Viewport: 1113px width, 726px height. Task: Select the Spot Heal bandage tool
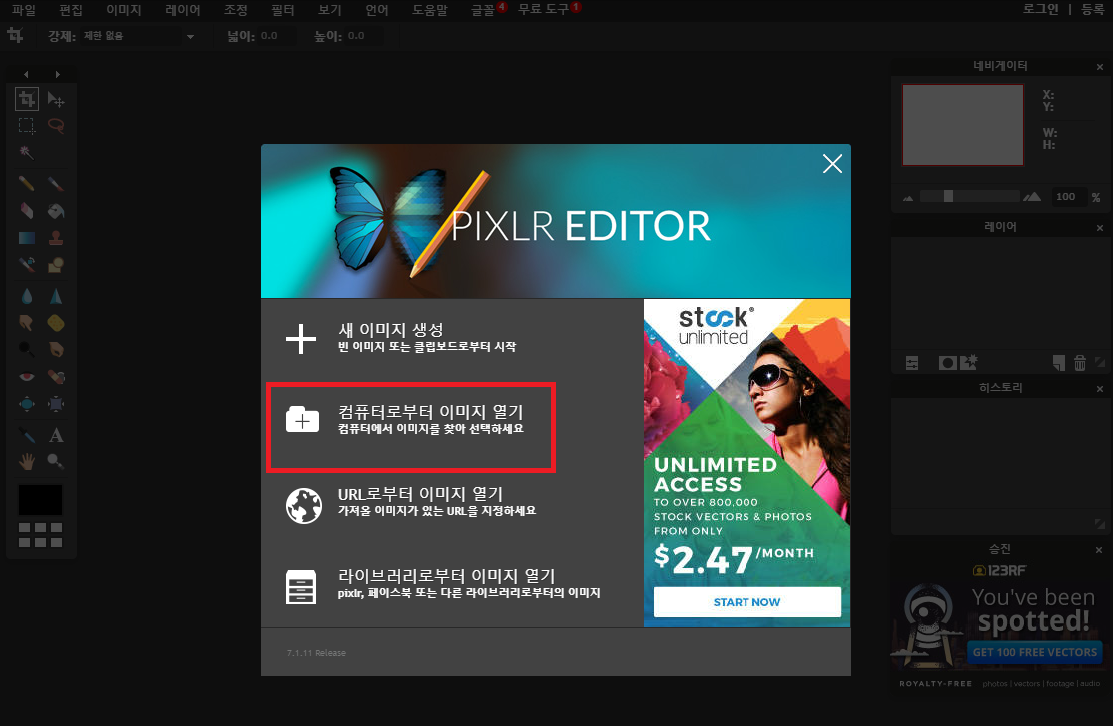[55, 376]
